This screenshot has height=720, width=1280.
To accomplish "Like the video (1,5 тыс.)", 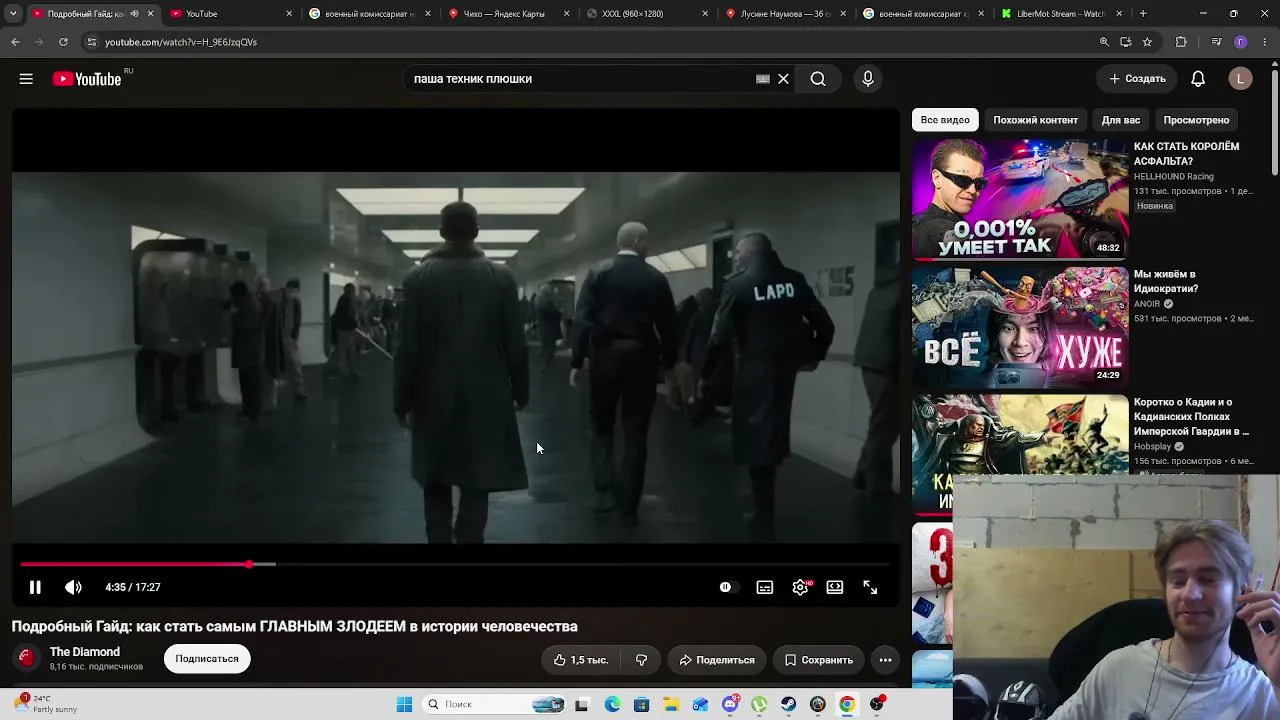I will pyautogui.click(x=581, y=660).
